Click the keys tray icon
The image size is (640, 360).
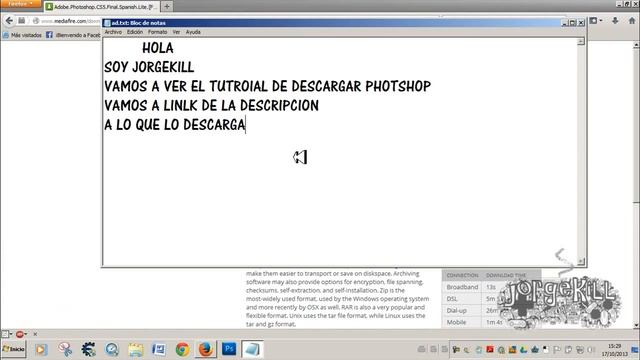(x=456, y=349)
